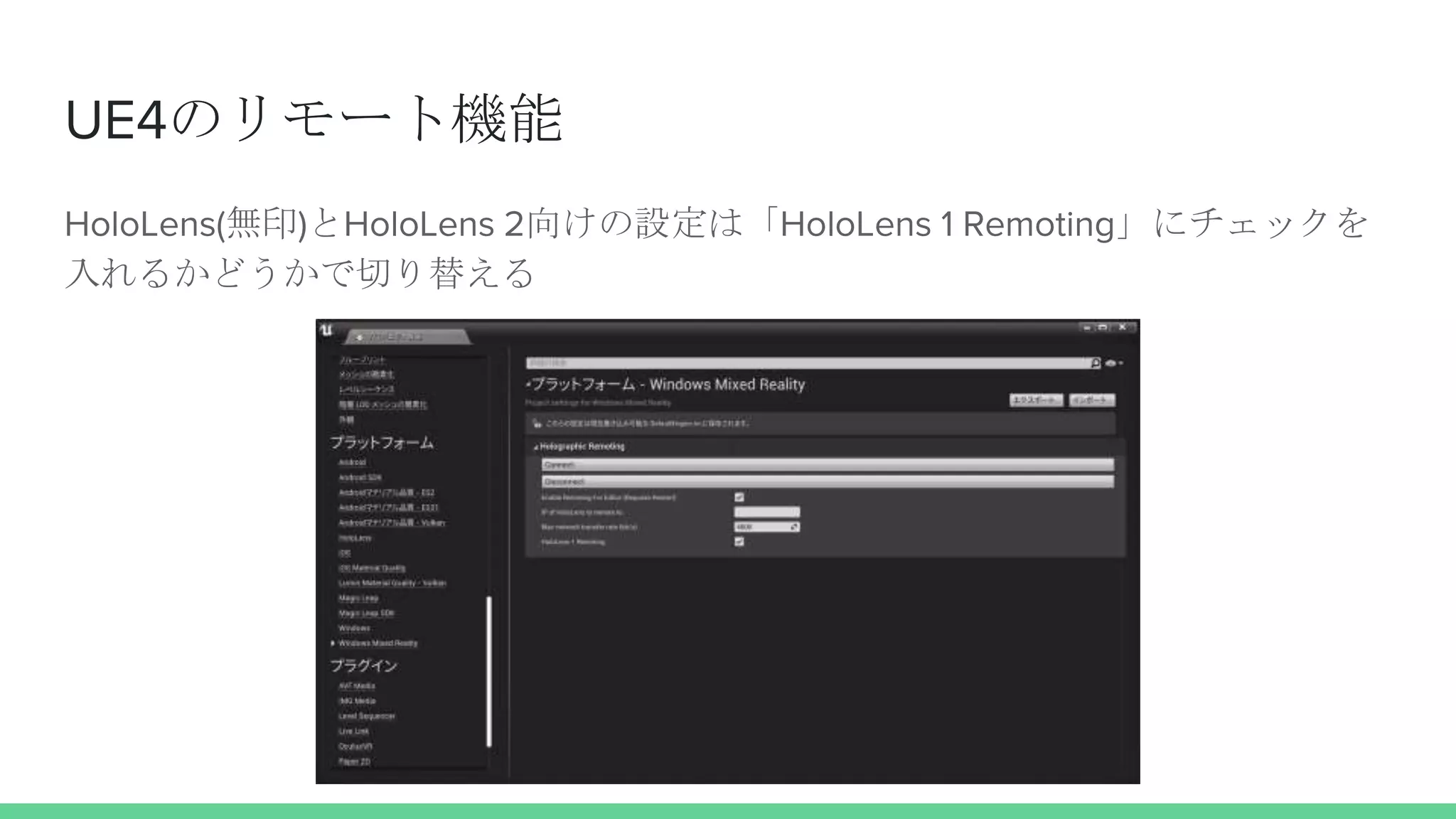Click the lock icon in the settings notice
This screenshot has height=819, width=1456.
(x=538, y=424)
